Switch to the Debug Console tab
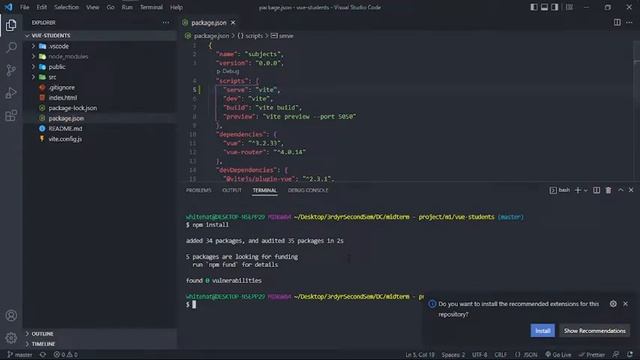640x360 pixels. (x=308, y=190)
